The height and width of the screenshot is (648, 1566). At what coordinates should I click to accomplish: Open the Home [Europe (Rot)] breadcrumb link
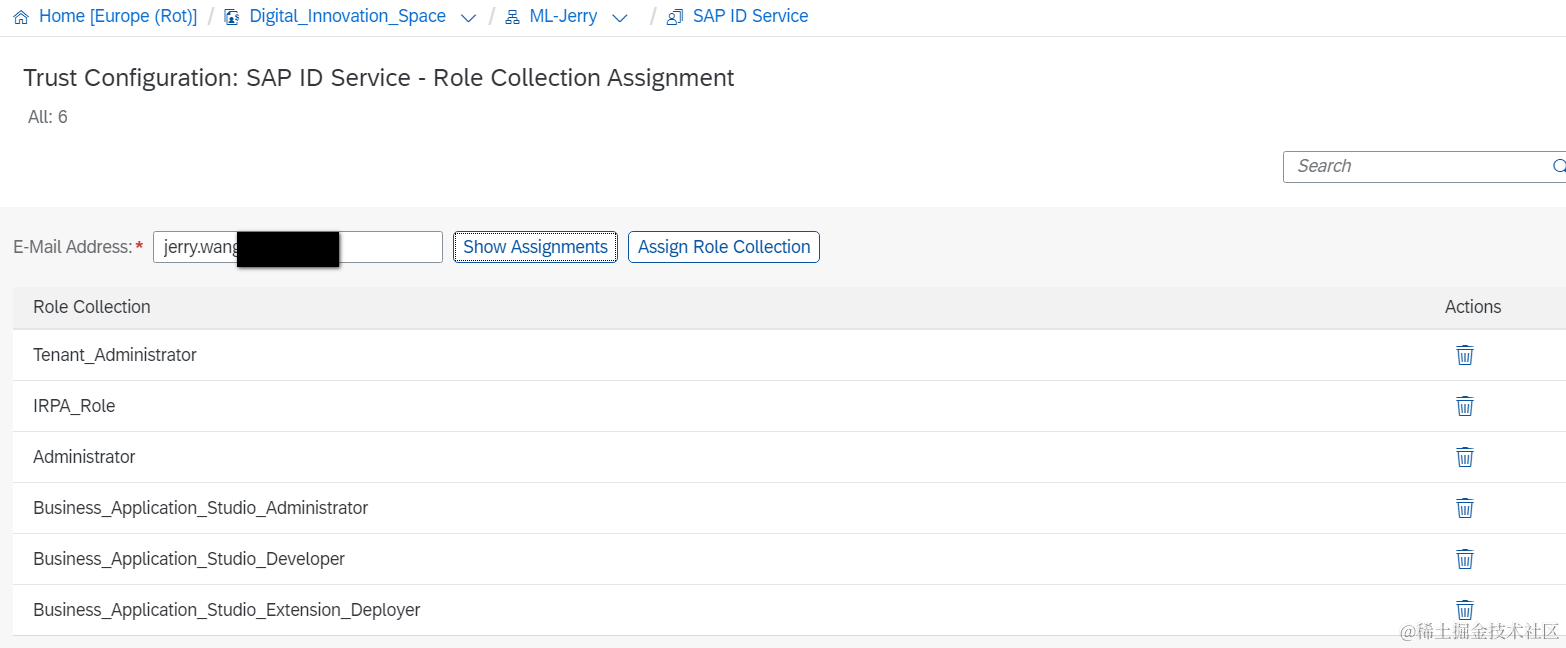117,17
